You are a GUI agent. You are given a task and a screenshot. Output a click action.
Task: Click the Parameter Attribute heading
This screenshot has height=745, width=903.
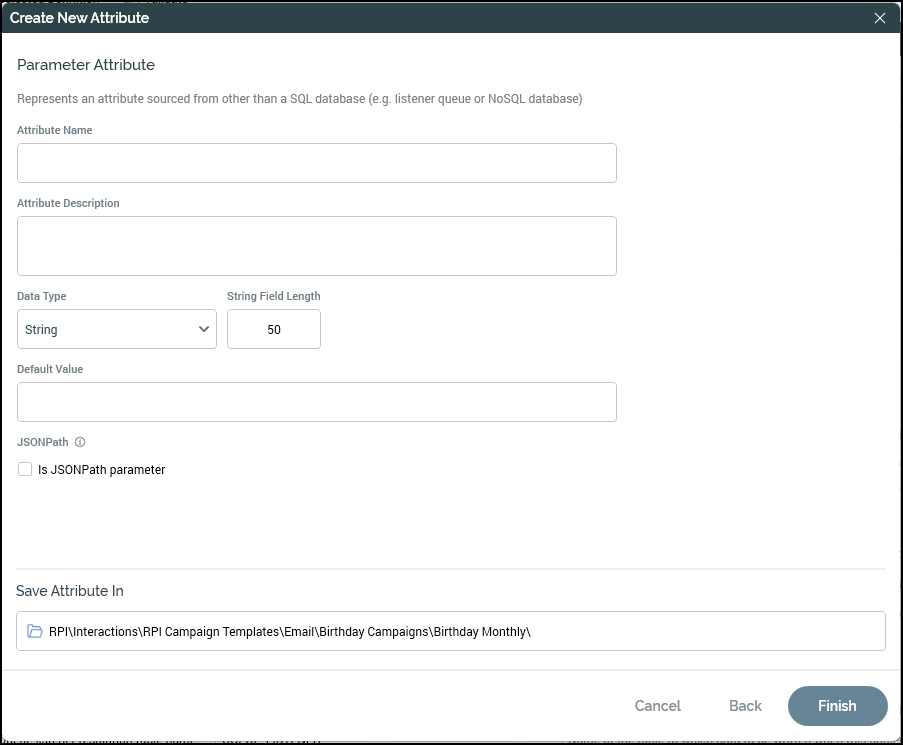pos(86,65)
